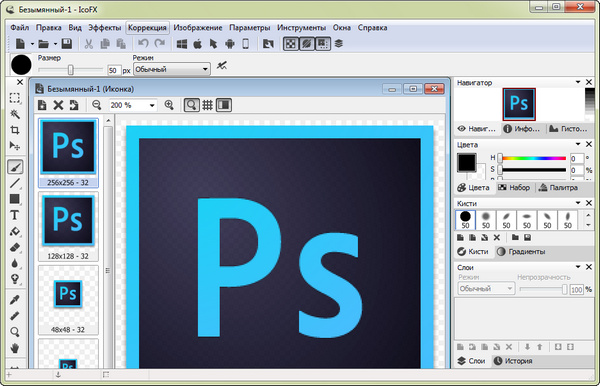Screen dimensions: 600x386
Task: Click the brush size 50 input field
Action: (x=113, y=70)
